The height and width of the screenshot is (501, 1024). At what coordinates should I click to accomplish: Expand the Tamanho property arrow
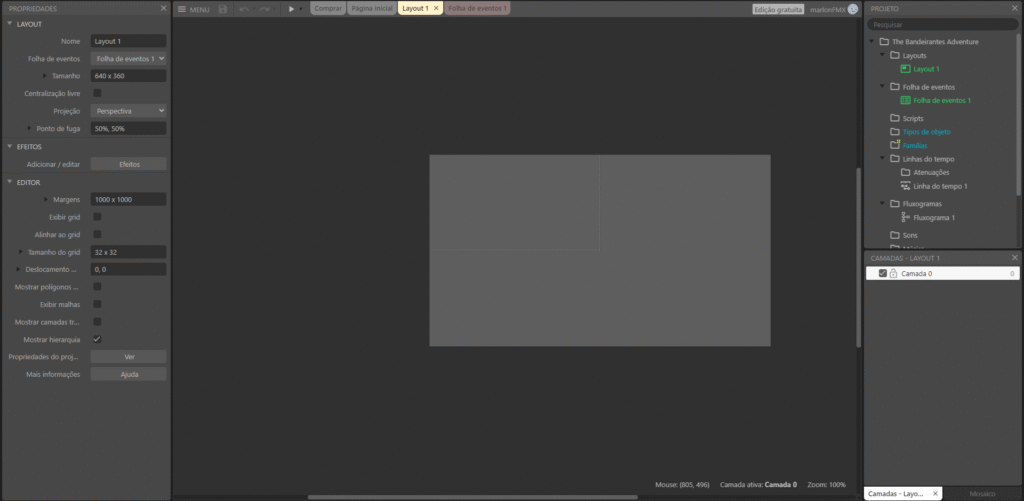(x=45, y=76)
